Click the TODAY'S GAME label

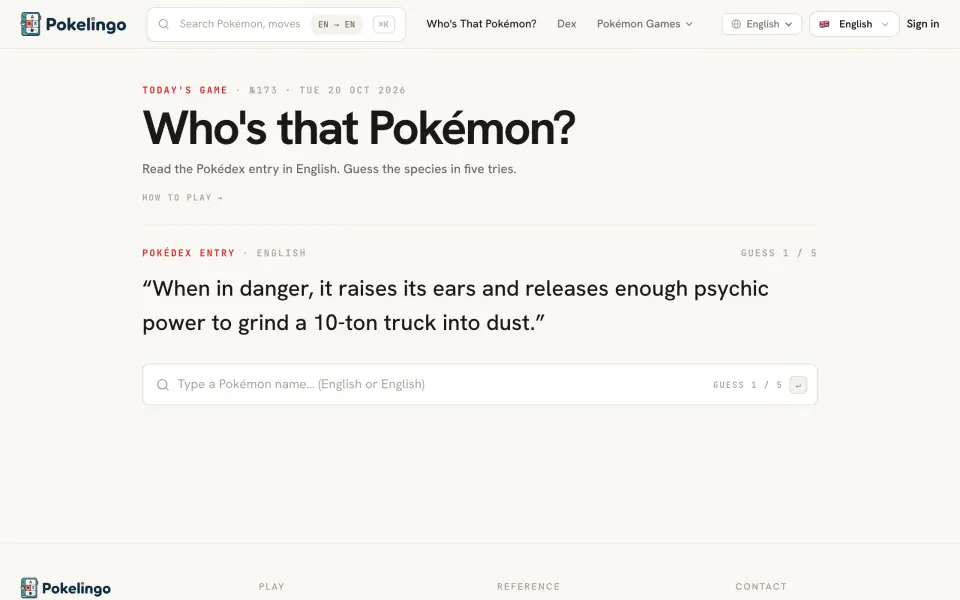tap(184, 90)
